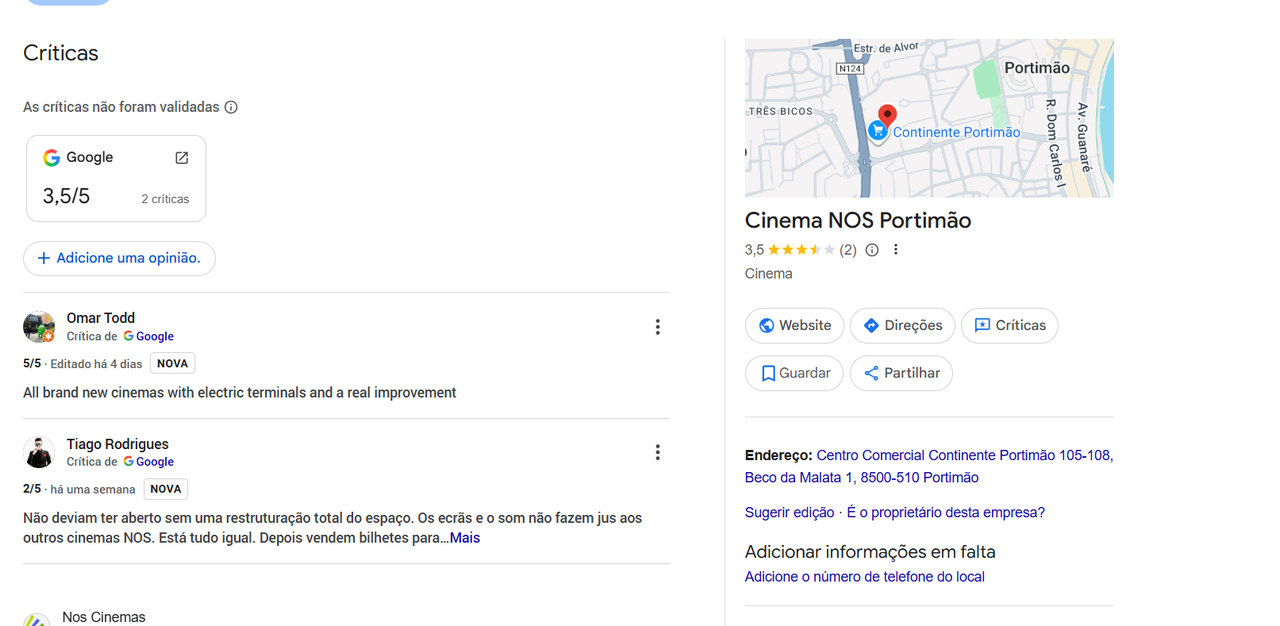Click Omar Todd's profile avatar

tap(39, 327)
